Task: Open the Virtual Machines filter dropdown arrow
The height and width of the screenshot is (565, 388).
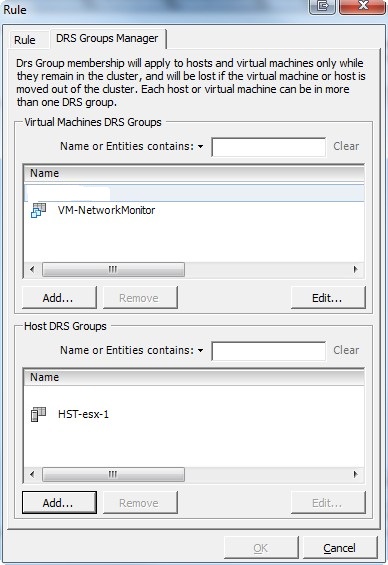Action: pyautogui.click(x=200, y=147)
